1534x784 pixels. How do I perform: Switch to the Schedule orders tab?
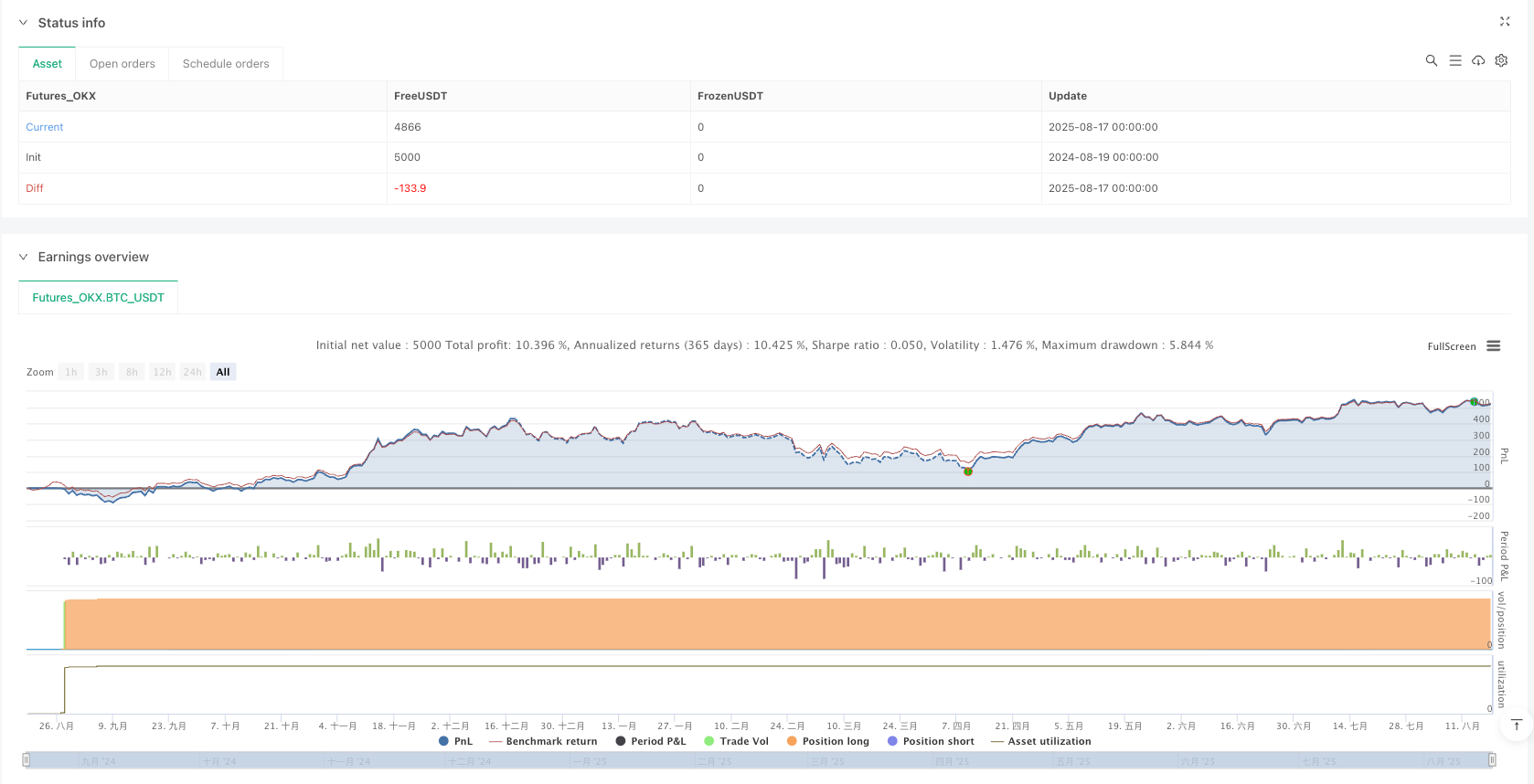226,64
